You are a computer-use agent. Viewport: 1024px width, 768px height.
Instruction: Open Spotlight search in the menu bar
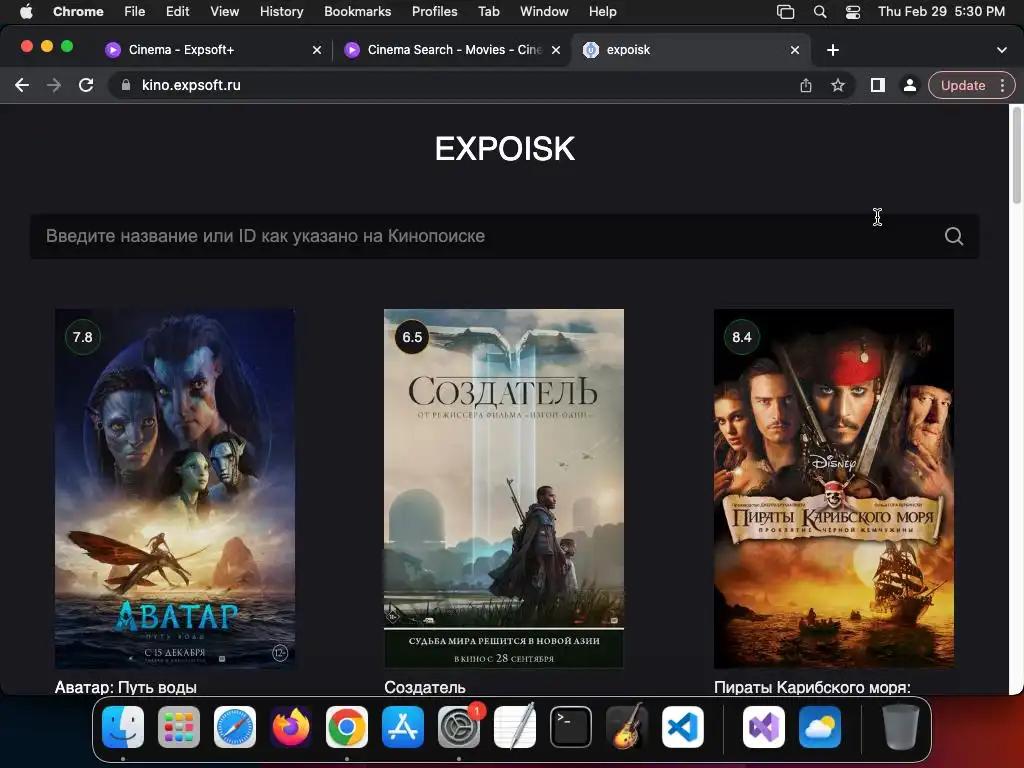pyautogui.click(x=820, y=11)
